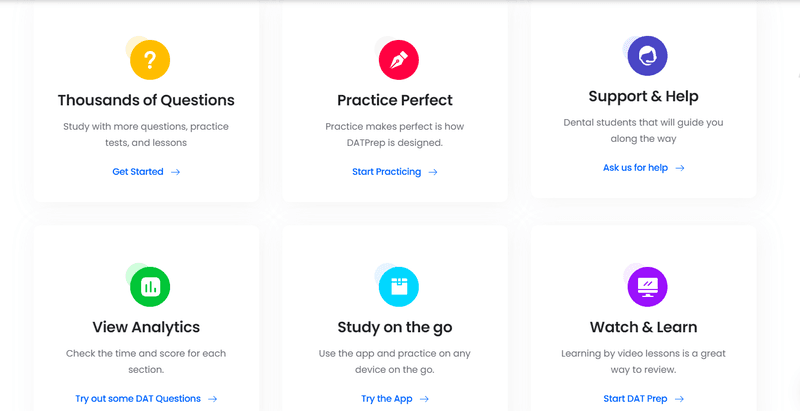800x411 pixels.
Task: Select the Watch & Learn card heading
Action: point(643,327)
